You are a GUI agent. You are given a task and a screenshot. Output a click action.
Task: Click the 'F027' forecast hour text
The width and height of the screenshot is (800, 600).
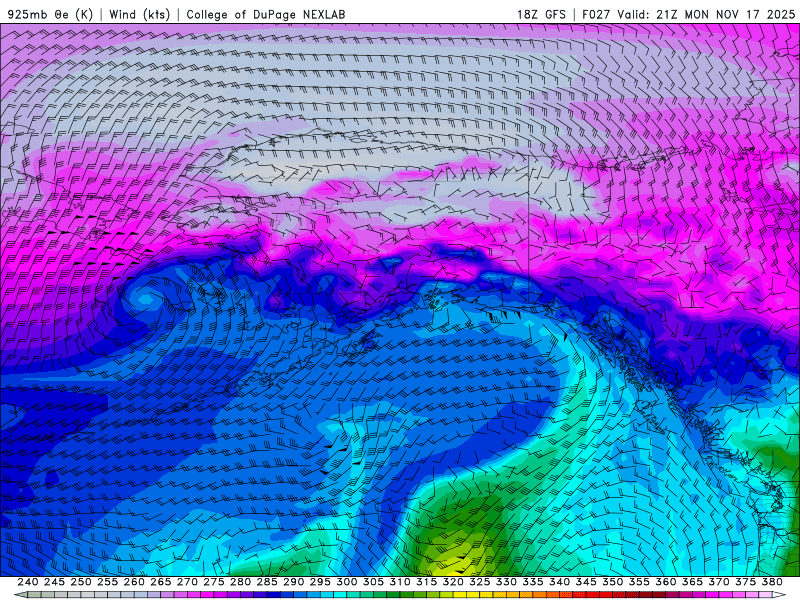596,14
